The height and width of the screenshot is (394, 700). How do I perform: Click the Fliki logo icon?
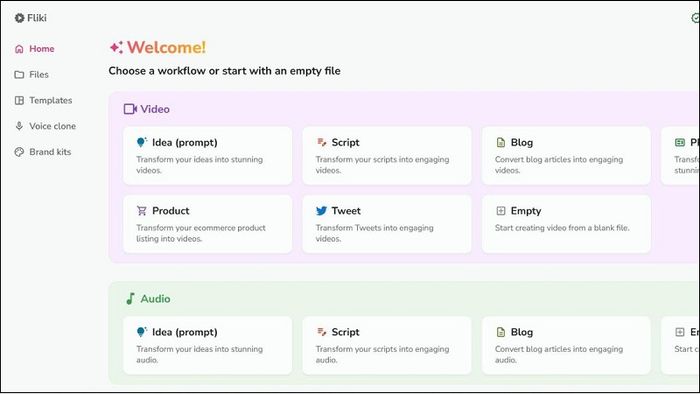(19, 18)
